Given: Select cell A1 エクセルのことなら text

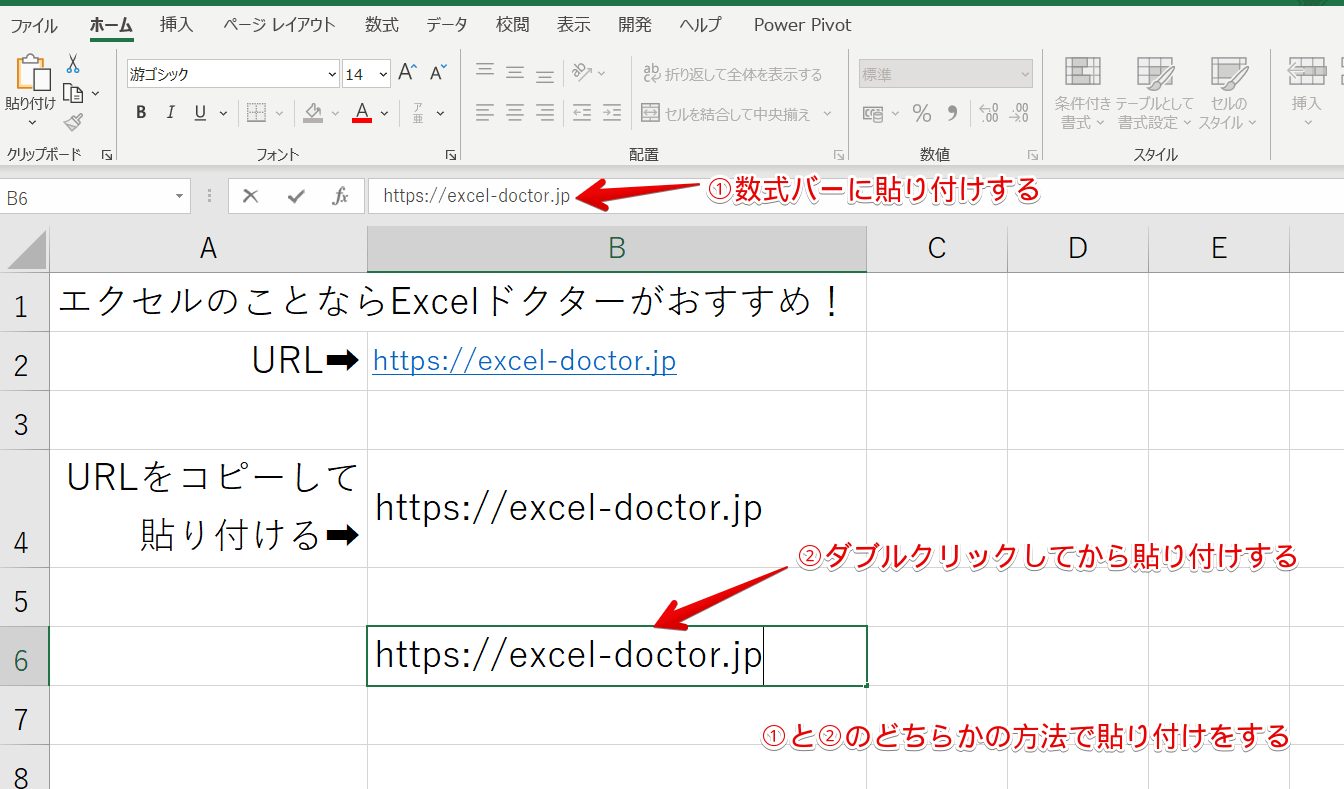Looking at the screenshot, I should click(208, 302).
